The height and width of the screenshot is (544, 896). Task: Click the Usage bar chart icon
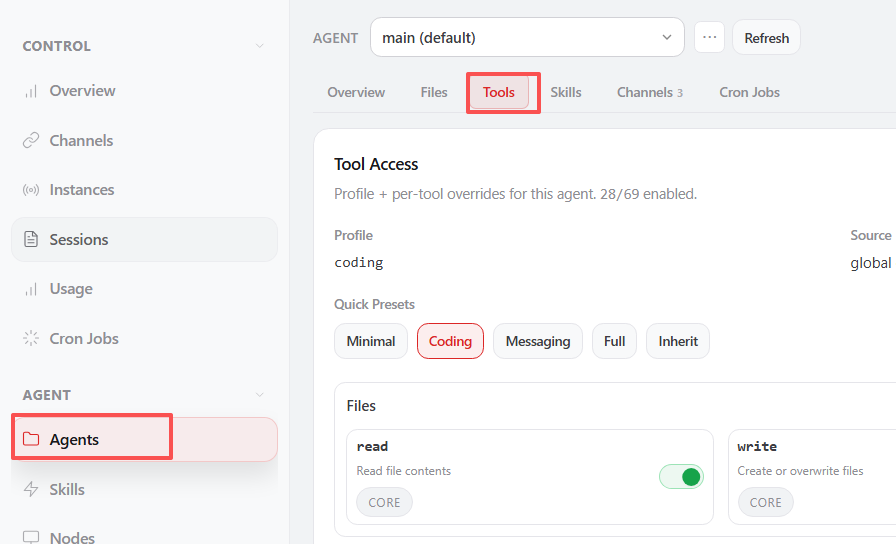(x=31, y=289)
